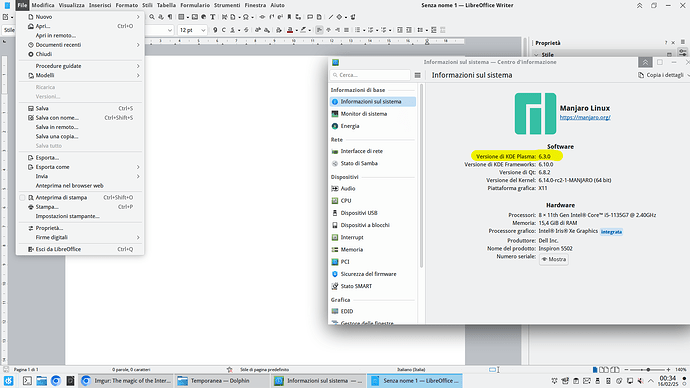Click the strikethrough formatting icon
The height and width of the screenshot is (388, 690).
246,30
